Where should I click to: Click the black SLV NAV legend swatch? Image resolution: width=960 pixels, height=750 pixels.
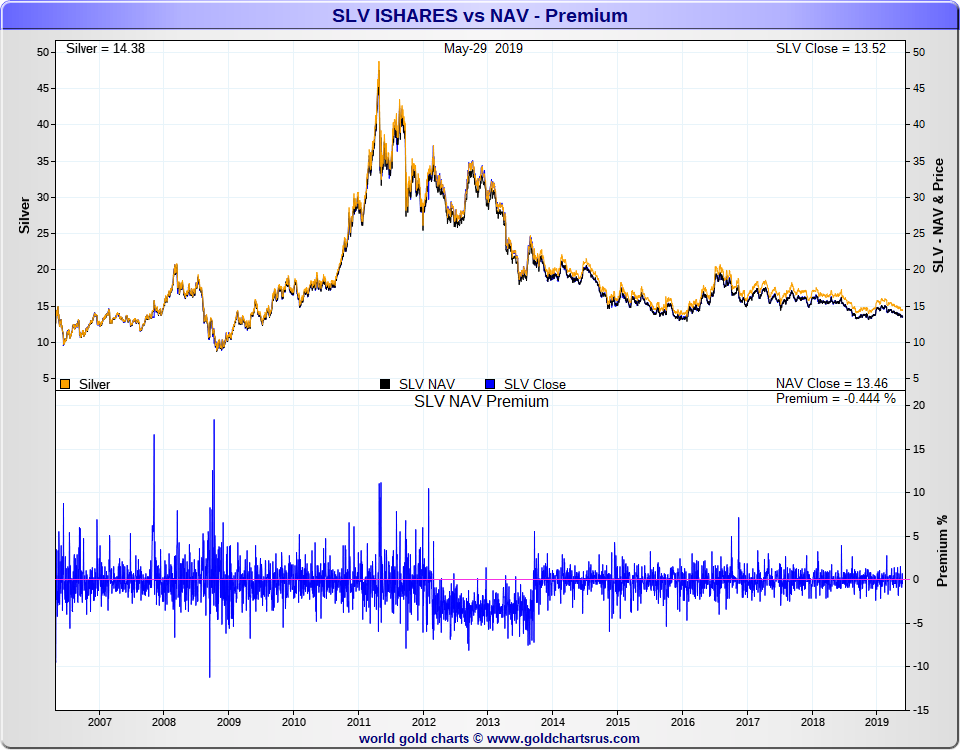(385, 384)
